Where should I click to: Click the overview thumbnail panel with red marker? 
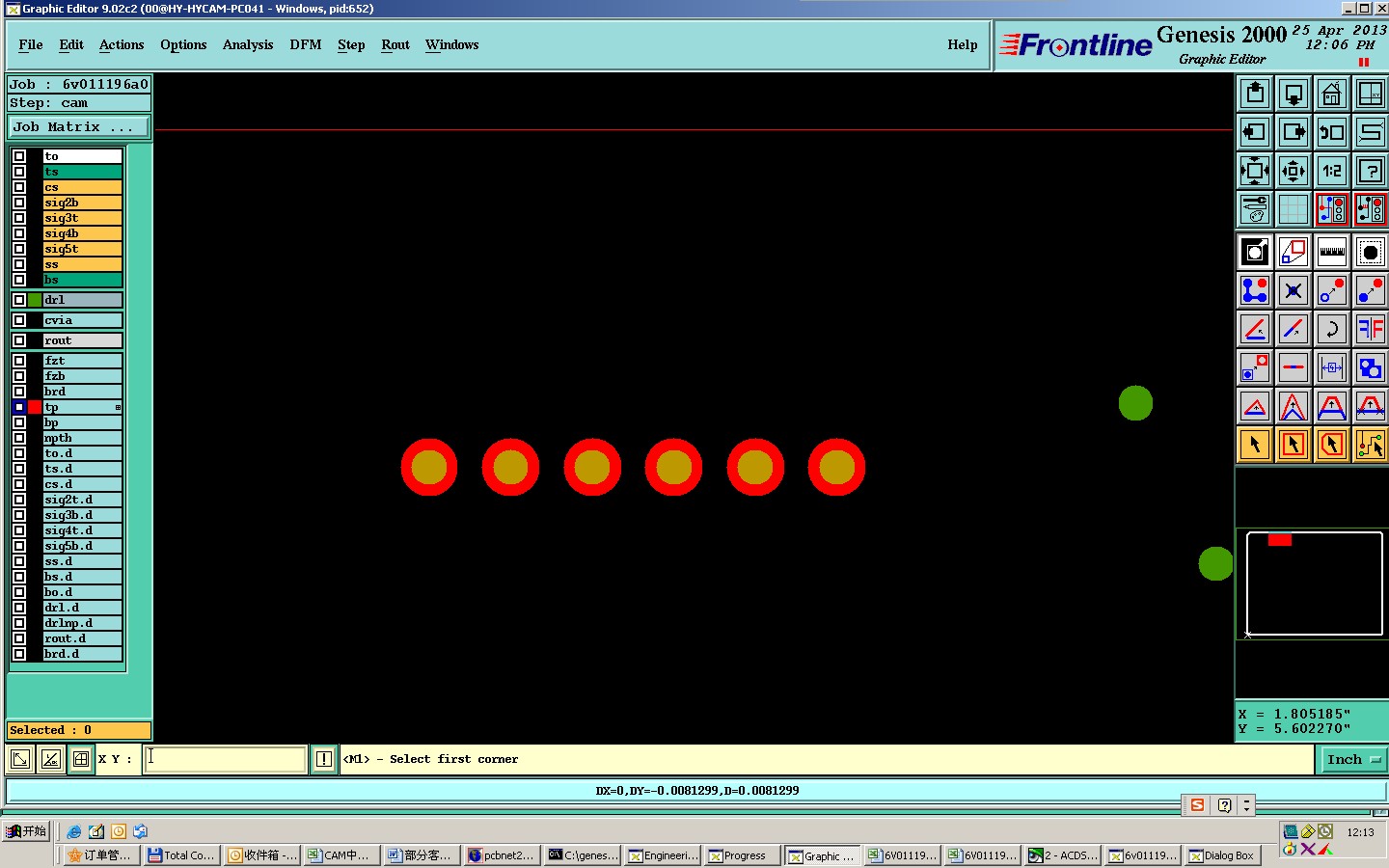tap(1314, 583)
